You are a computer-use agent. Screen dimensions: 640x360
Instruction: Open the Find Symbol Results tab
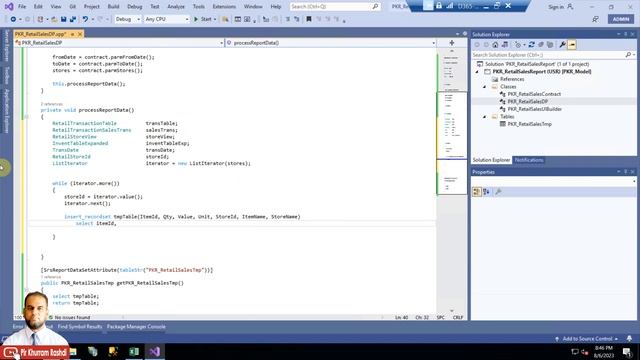coord(80,327)
